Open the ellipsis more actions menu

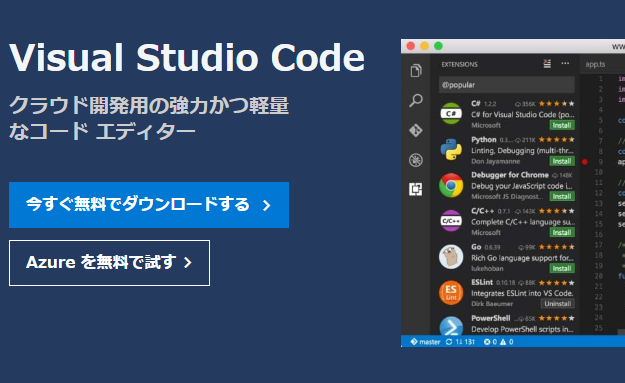pyautogui.click(x=565, y=63)
